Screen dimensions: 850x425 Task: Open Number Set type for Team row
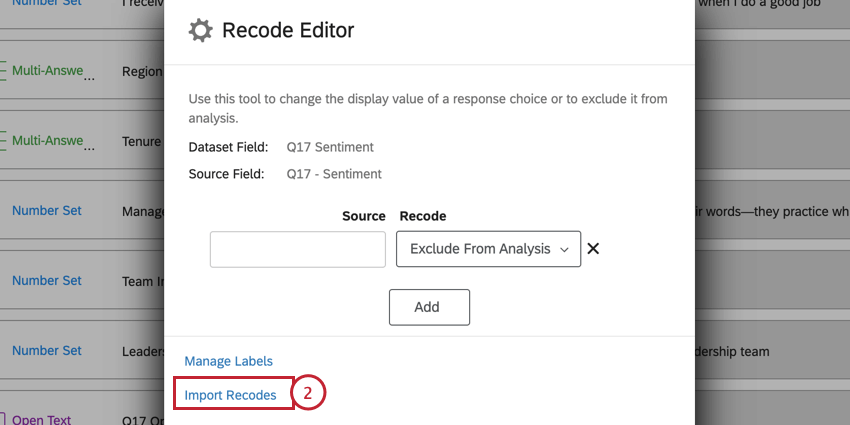coord(47,281)
